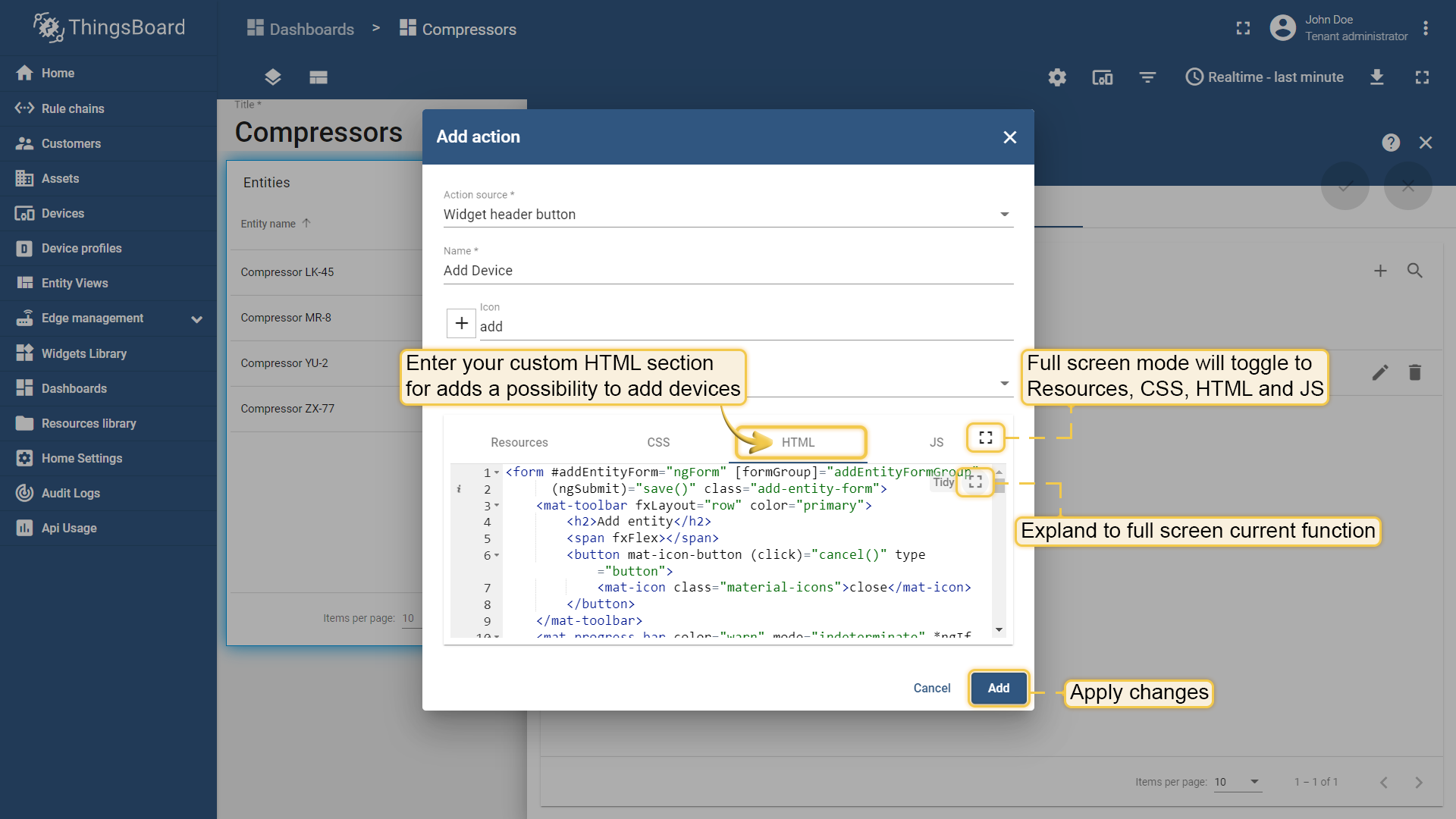Click the filters icon in toolbar
Viewport: 1456px width, 819px height.
tap(1147, 77)
